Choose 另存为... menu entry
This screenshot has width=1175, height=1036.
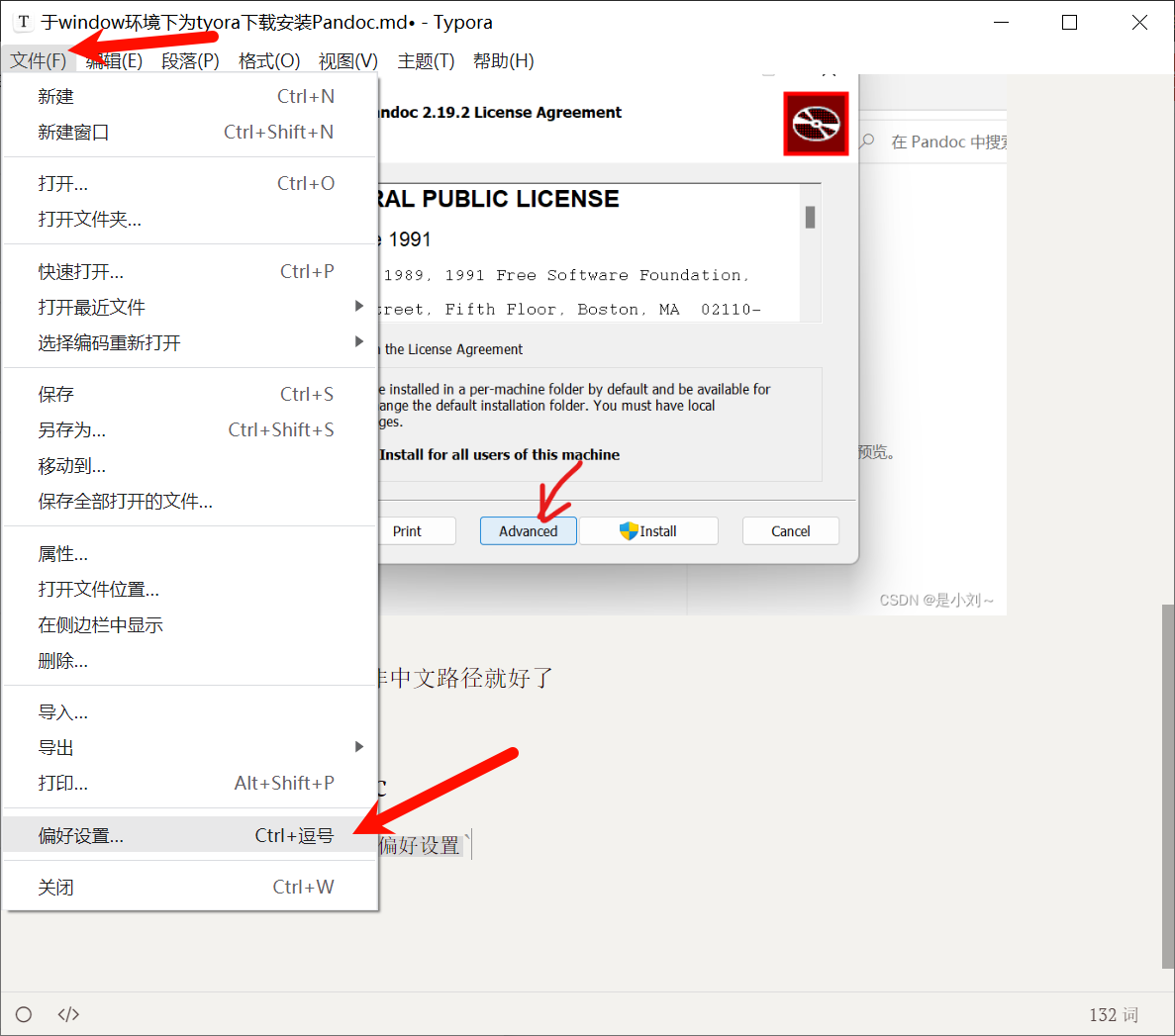[x=190, y=430]
